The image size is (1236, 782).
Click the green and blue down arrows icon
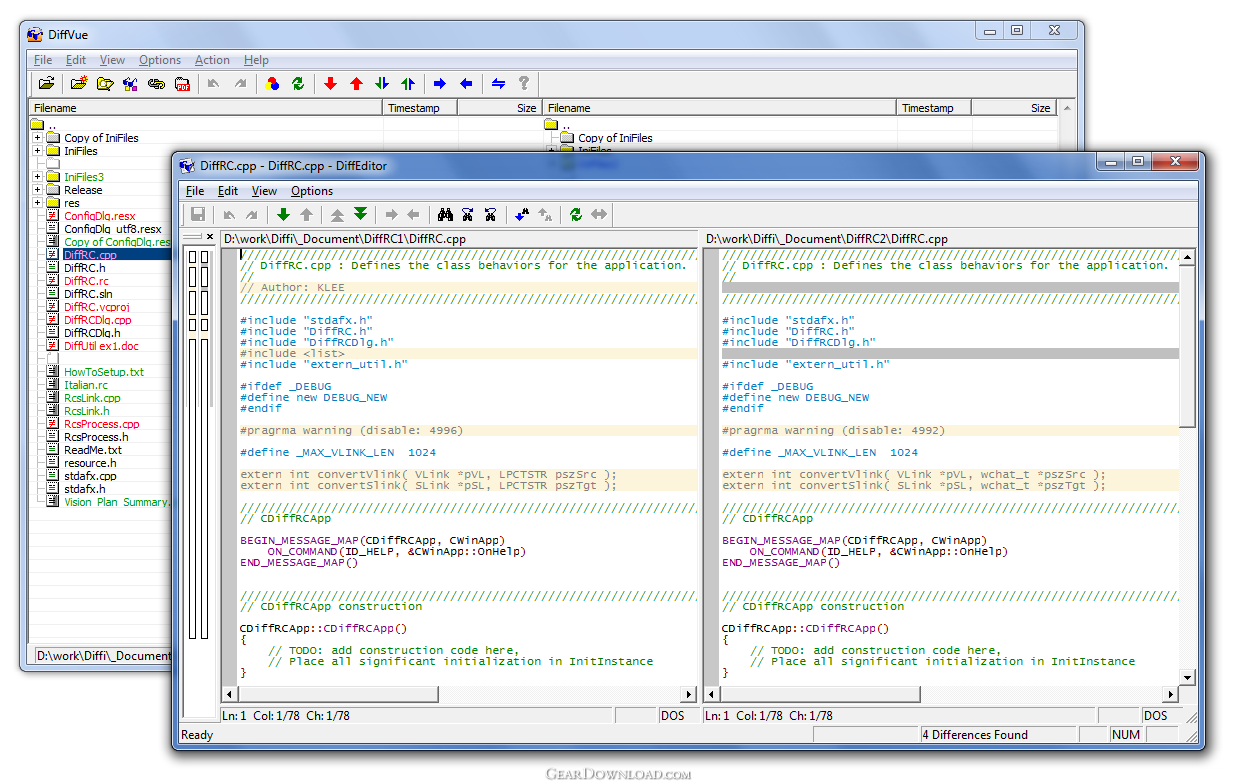[x=382, y=84]
